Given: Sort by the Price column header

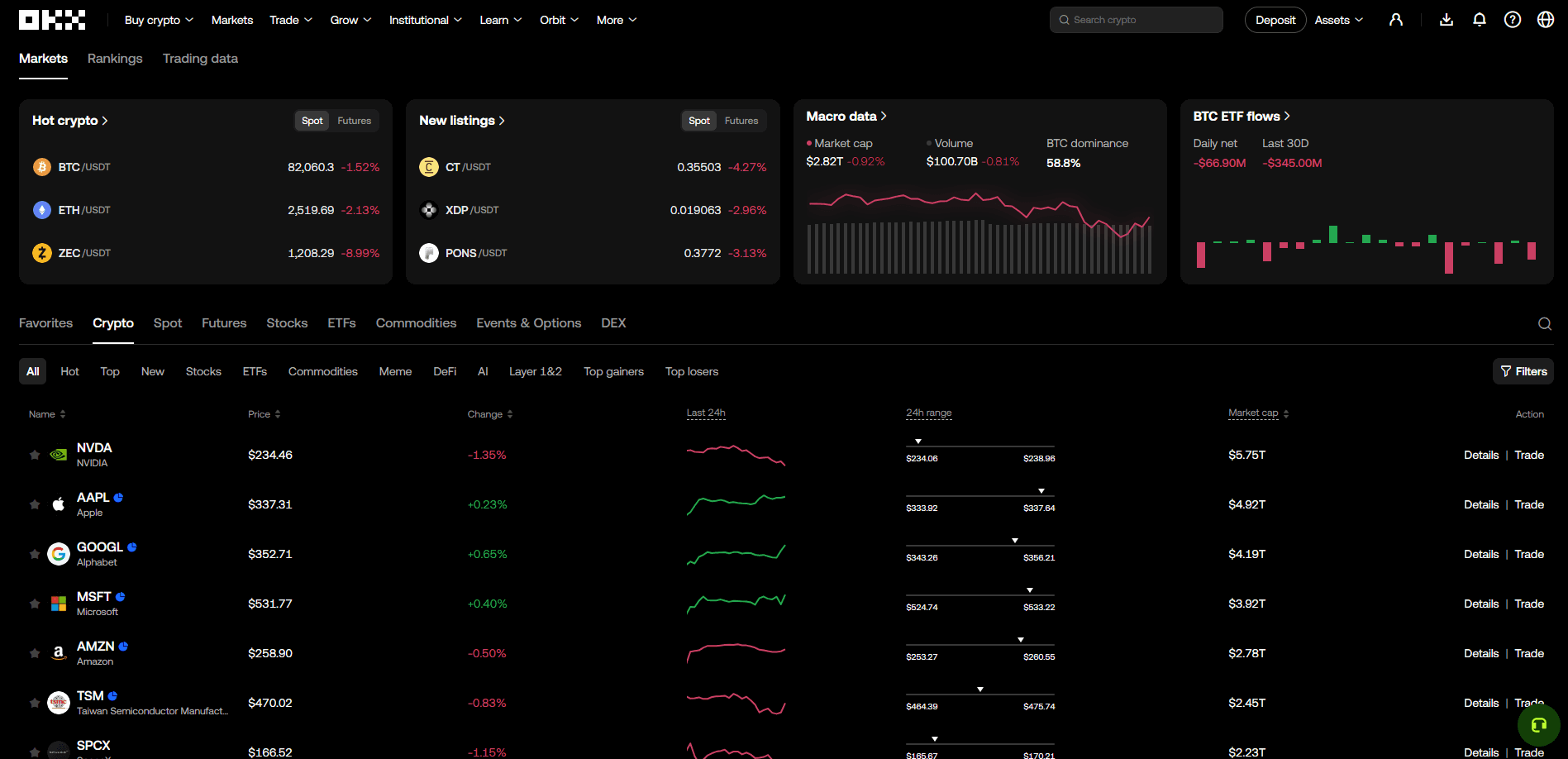Looking at the screenshot, I should pyautogui.click(x=265, y=414).
